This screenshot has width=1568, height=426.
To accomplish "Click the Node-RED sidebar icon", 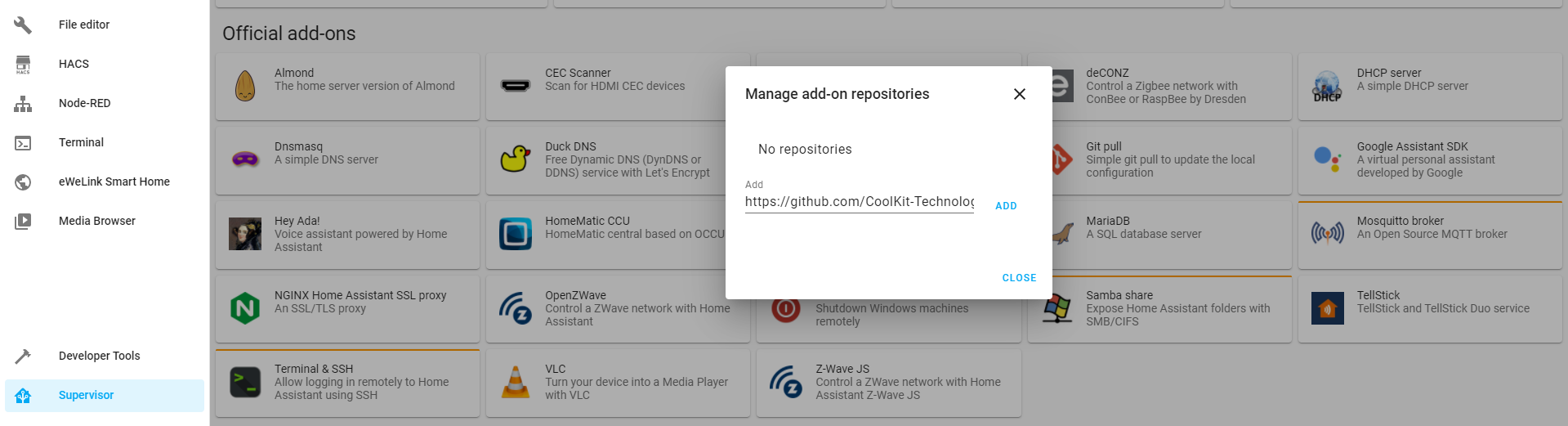I will [23, 103].
